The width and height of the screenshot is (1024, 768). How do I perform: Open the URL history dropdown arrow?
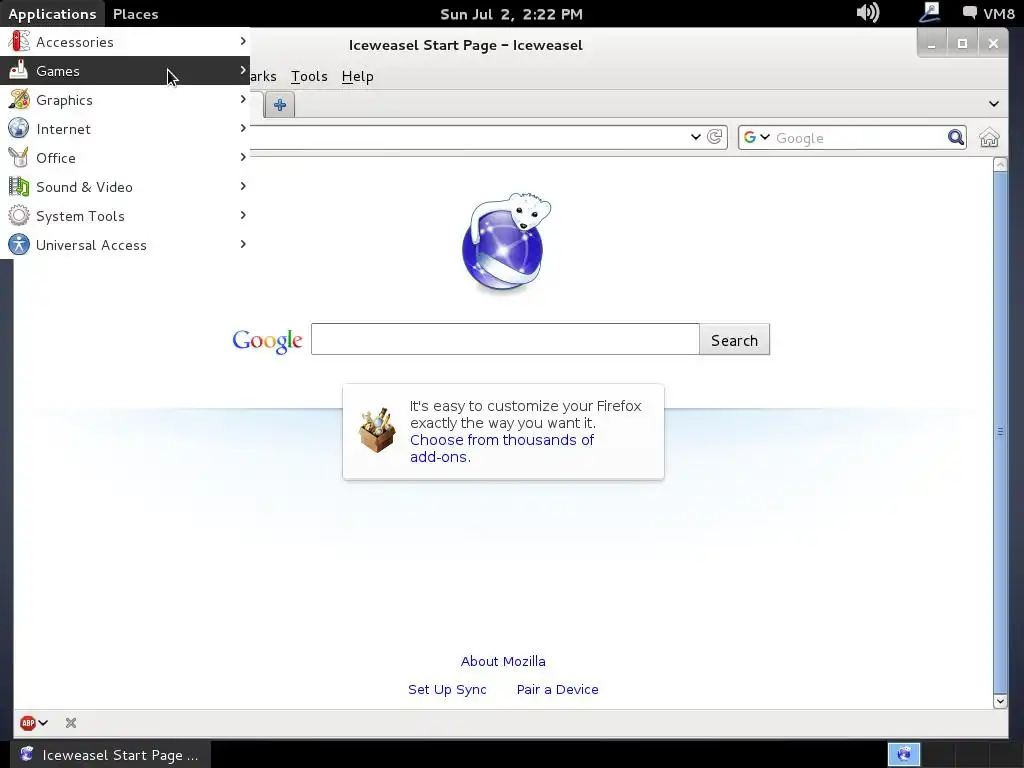click(x=696, y=137)
